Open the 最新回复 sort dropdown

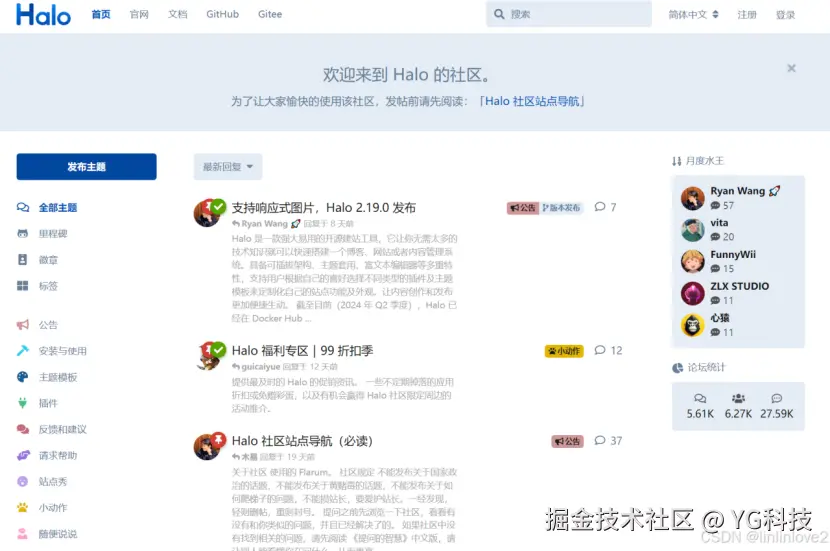coord(228,167)
